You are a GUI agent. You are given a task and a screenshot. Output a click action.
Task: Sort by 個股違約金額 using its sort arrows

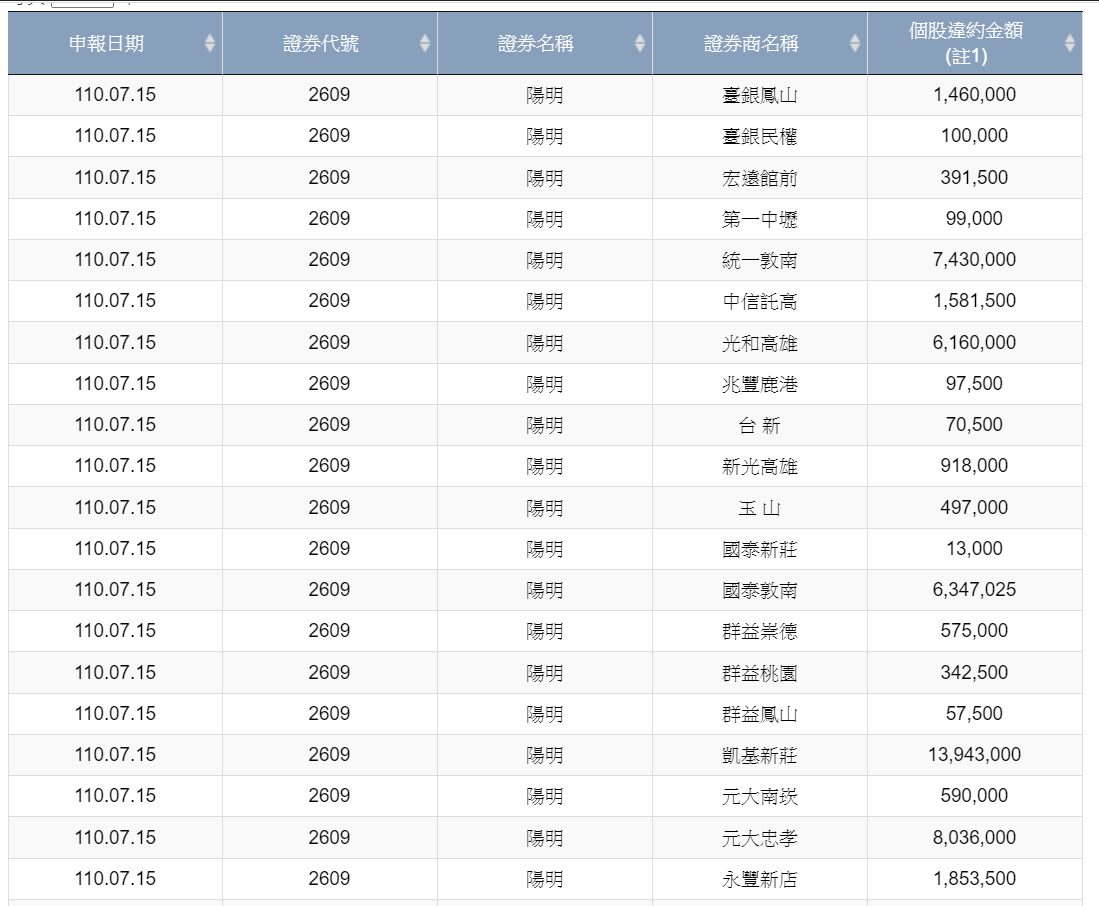pyautogui.click(x=1070, y=43)
